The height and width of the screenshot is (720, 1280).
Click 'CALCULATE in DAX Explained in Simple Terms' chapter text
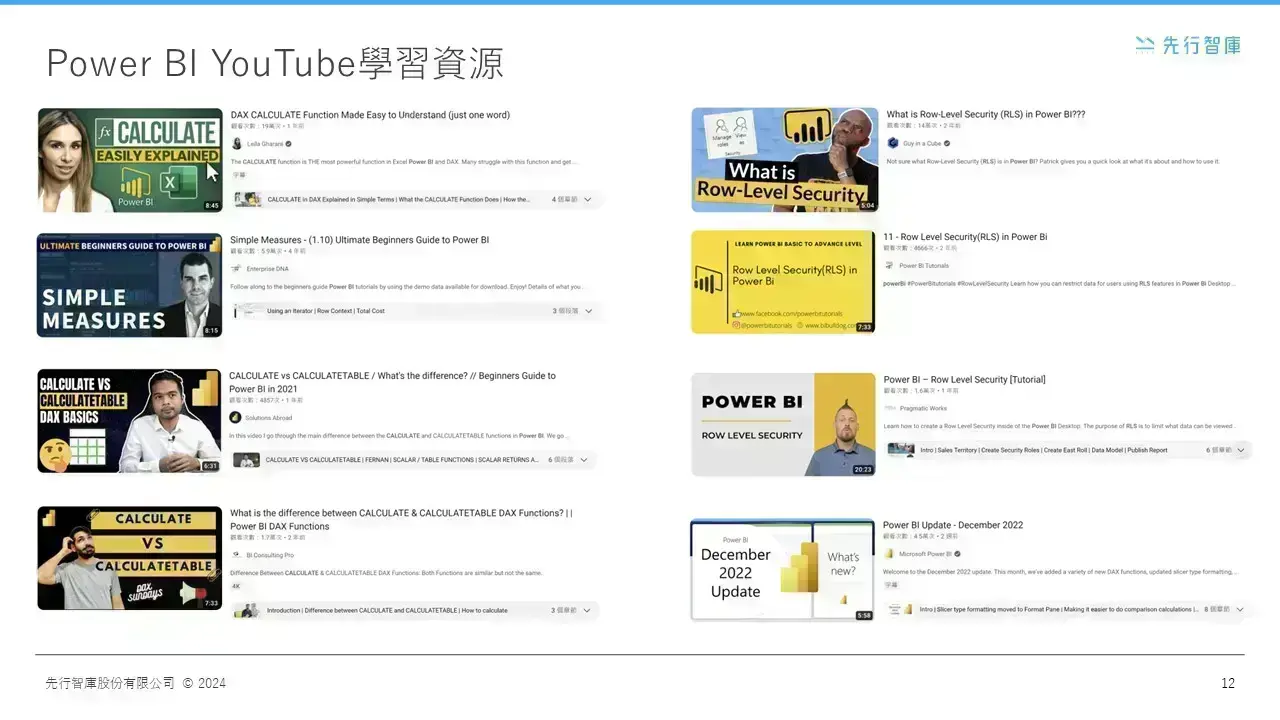[399, 199]
